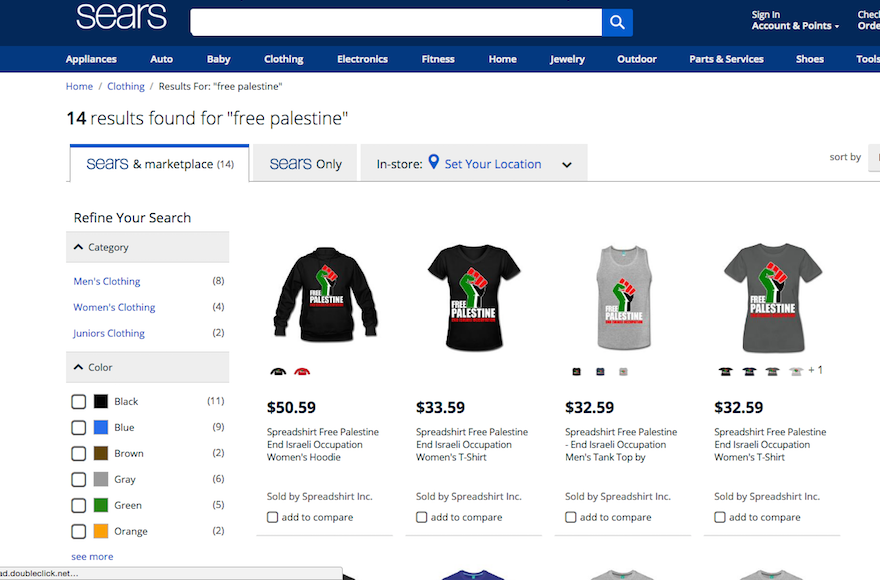
Task: Click the location pin icon beside Set Your Location
Action: 433,162
